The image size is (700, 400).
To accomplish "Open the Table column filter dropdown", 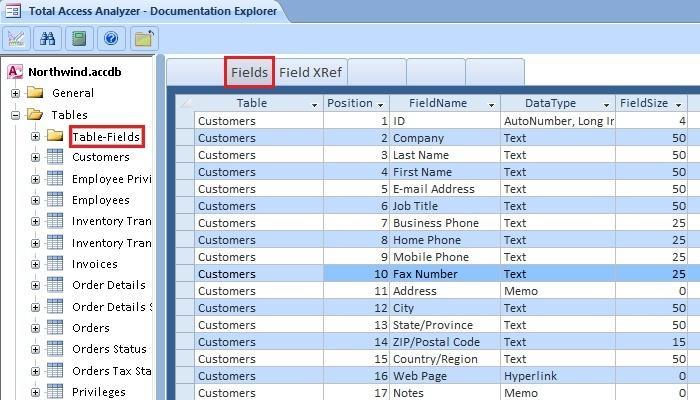I will [x=314, y=104].
